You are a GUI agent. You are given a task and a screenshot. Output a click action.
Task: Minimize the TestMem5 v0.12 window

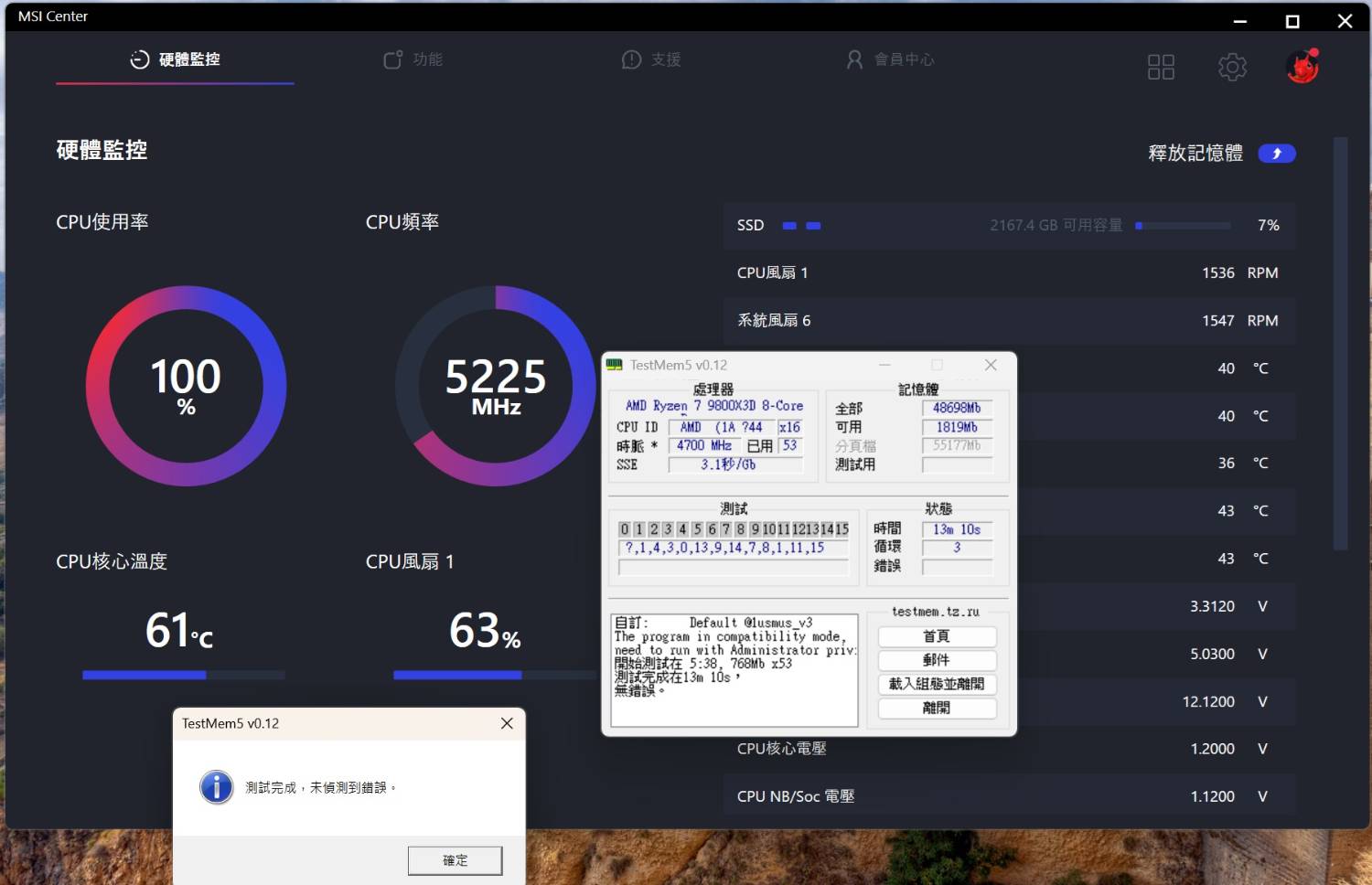[884, 365]
